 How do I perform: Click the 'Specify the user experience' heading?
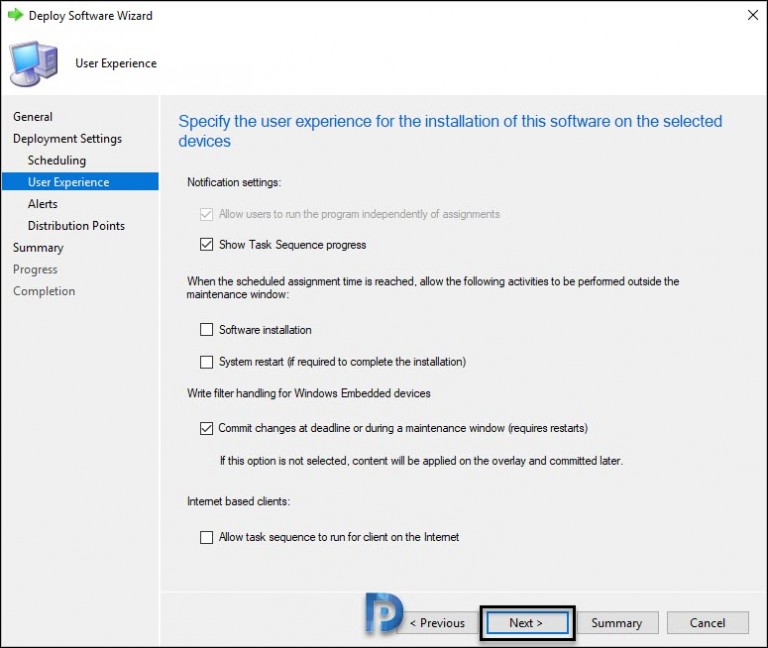(450, 131)
